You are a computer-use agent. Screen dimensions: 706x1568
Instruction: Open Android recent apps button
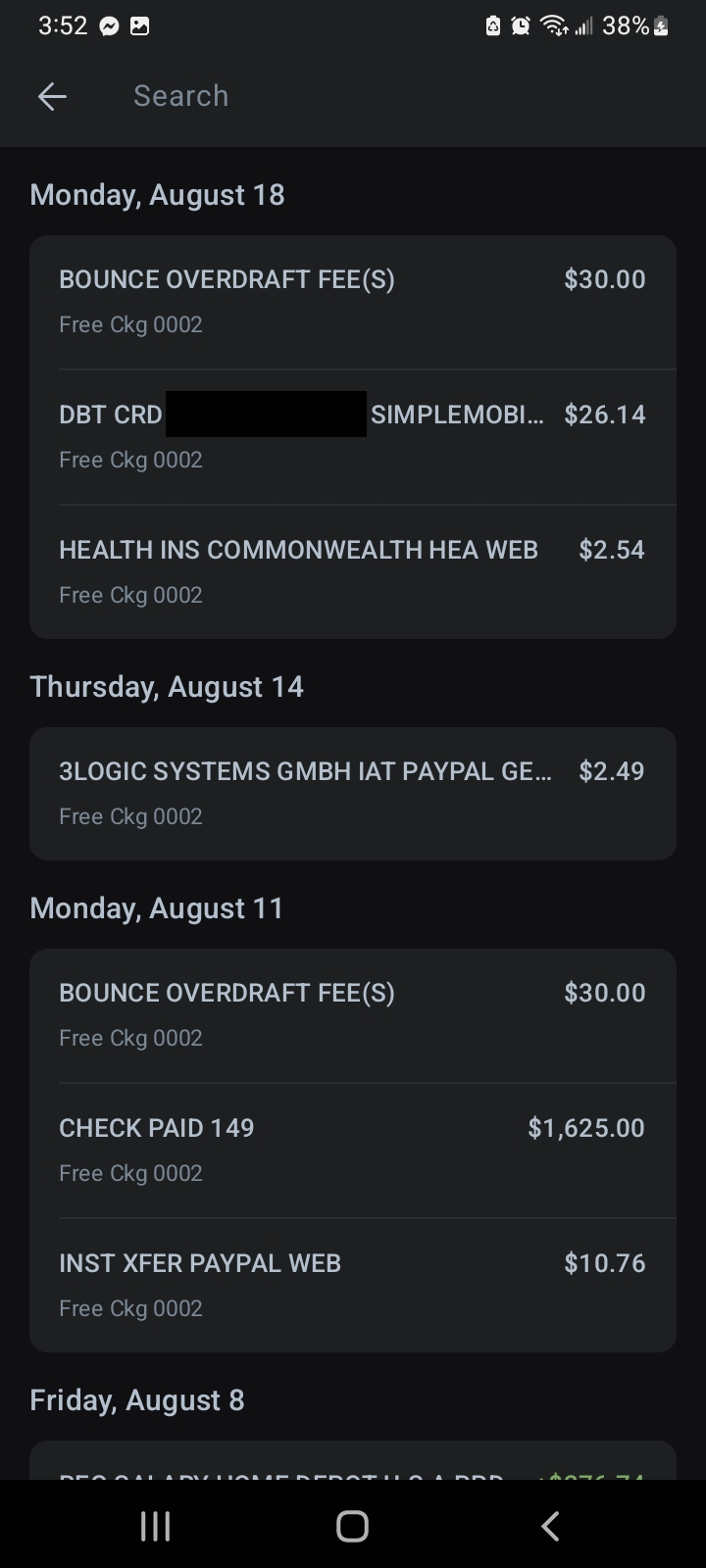(156, 1526)
